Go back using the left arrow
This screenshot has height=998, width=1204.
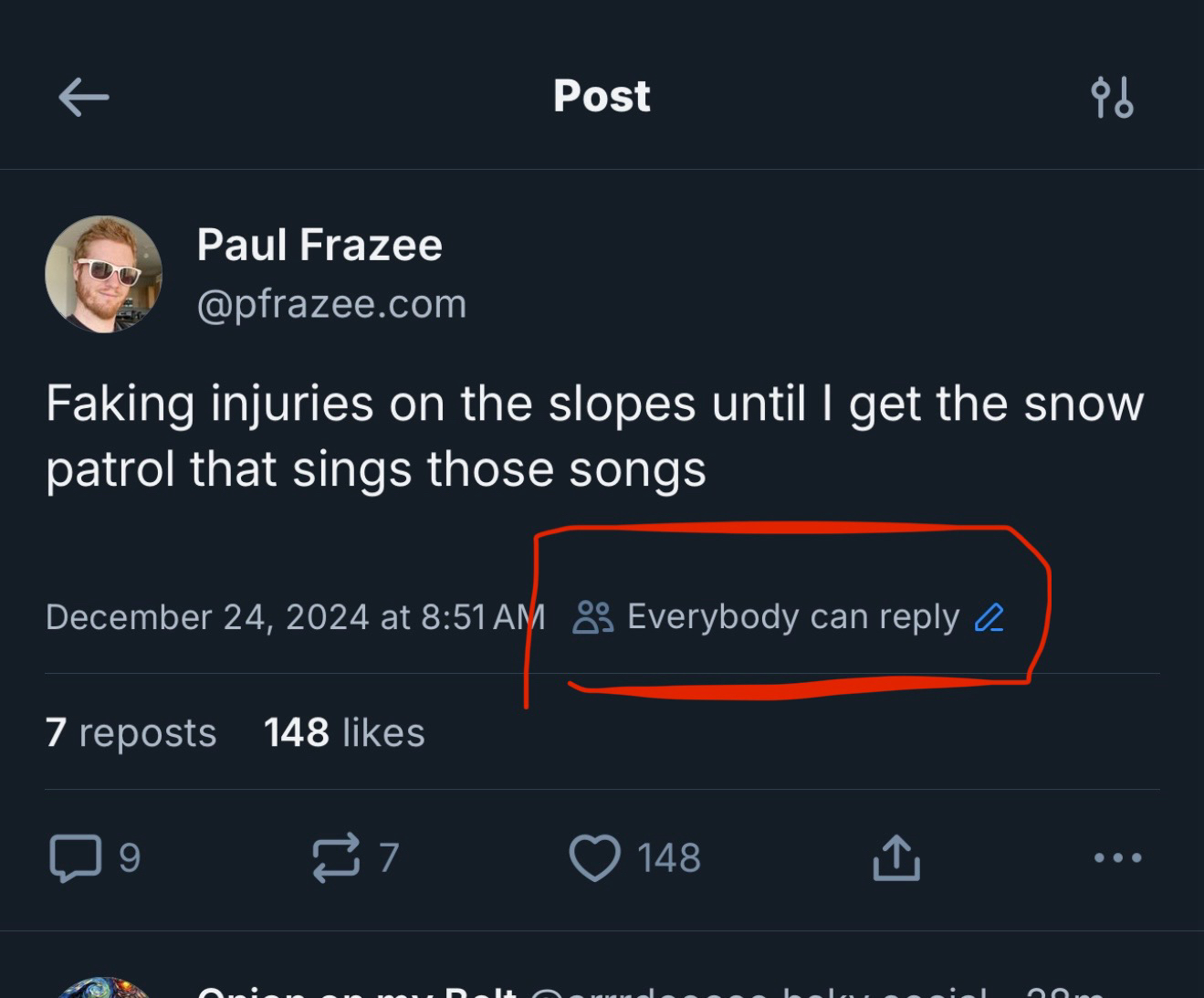(84, 97)
